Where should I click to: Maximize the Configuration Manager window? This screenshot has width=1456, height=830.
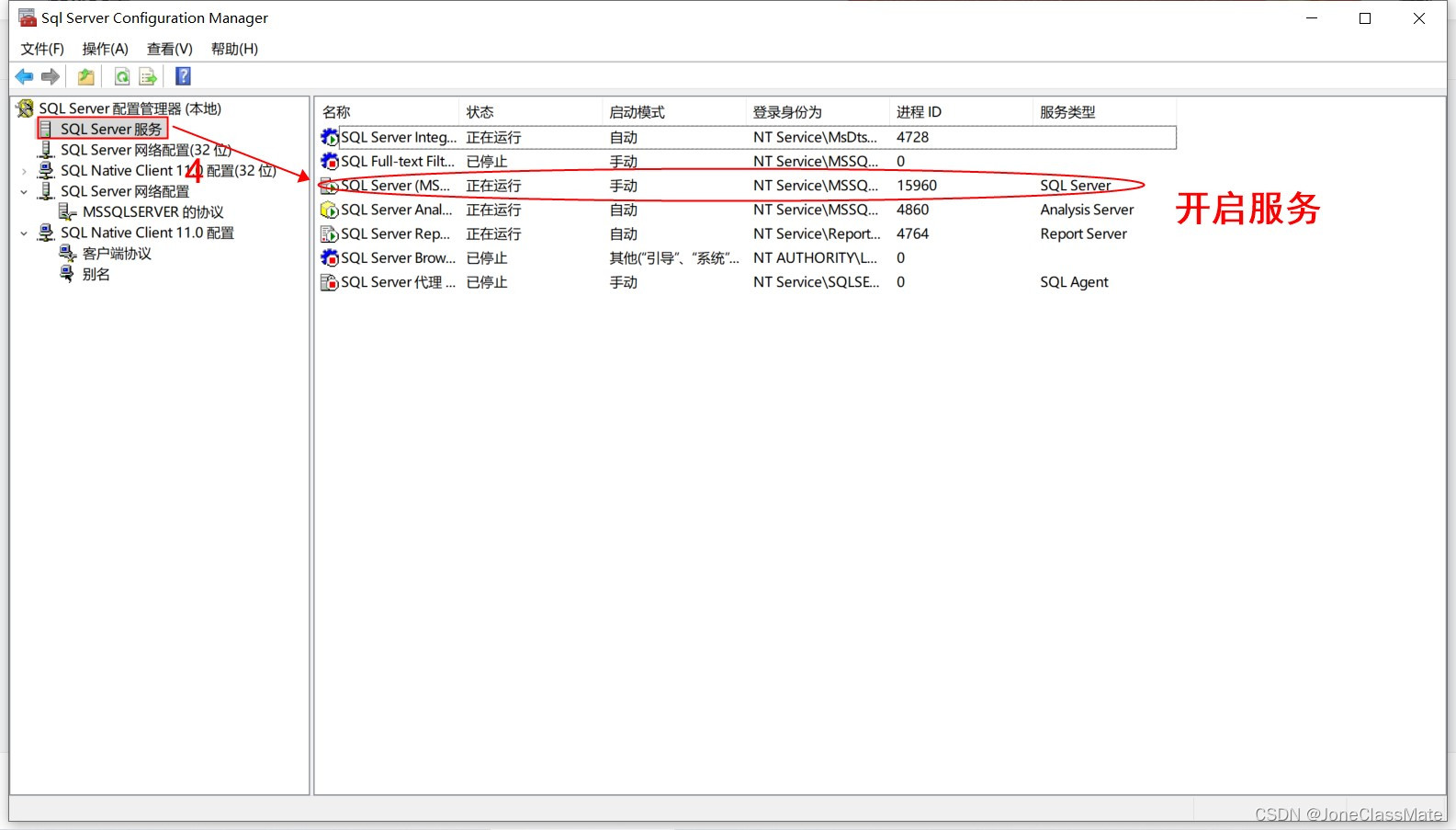pos(1365,18)
